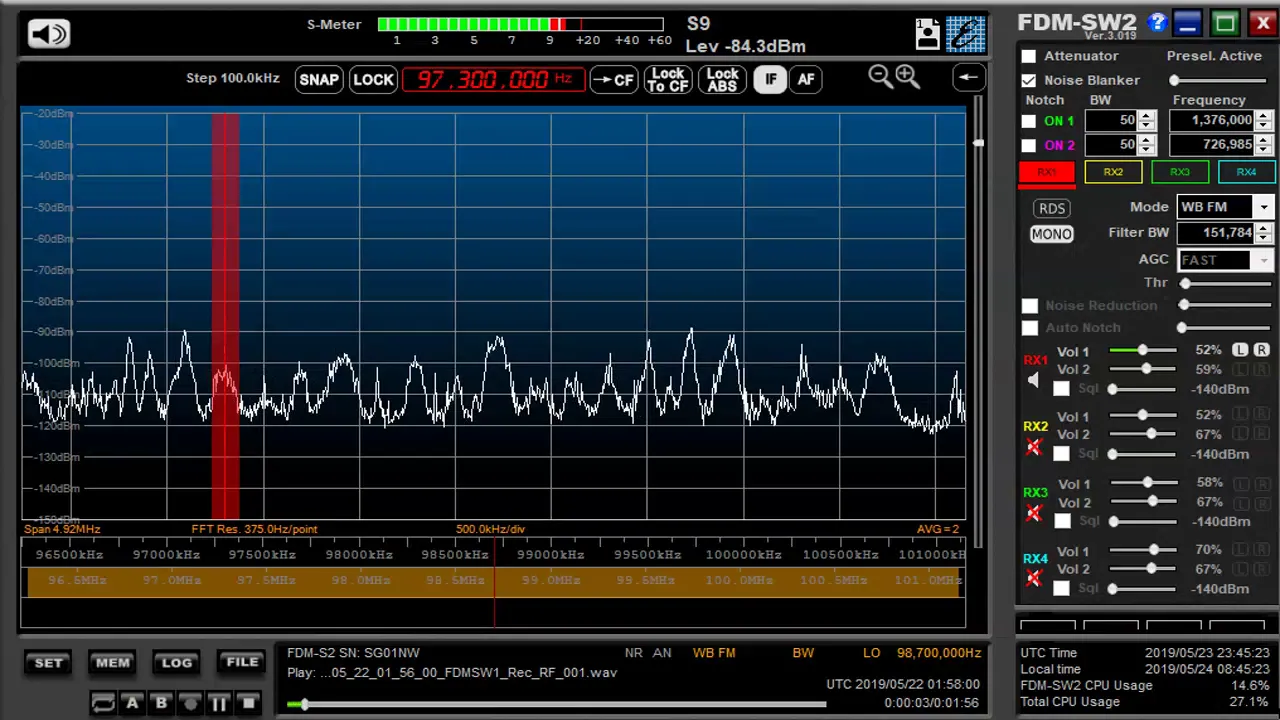Set loop point B
Image resolution: width=1280 pixels, height=720 pixels.
pyautogui.click(x=161, y=703)
